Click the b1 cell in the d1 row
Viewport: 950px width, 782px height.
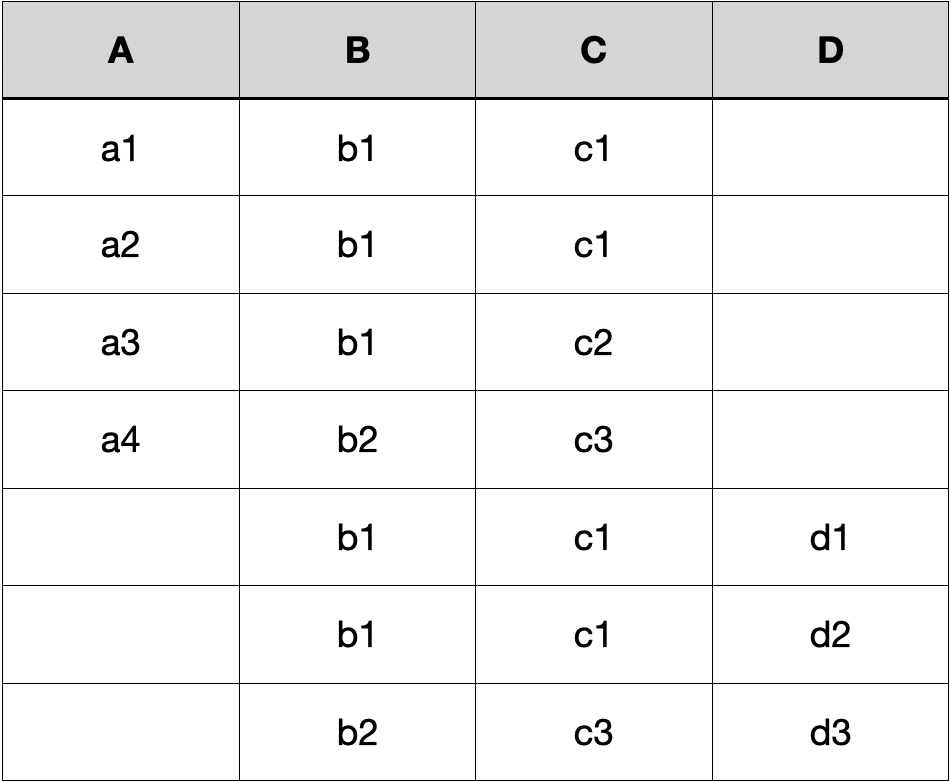[357, 538]
